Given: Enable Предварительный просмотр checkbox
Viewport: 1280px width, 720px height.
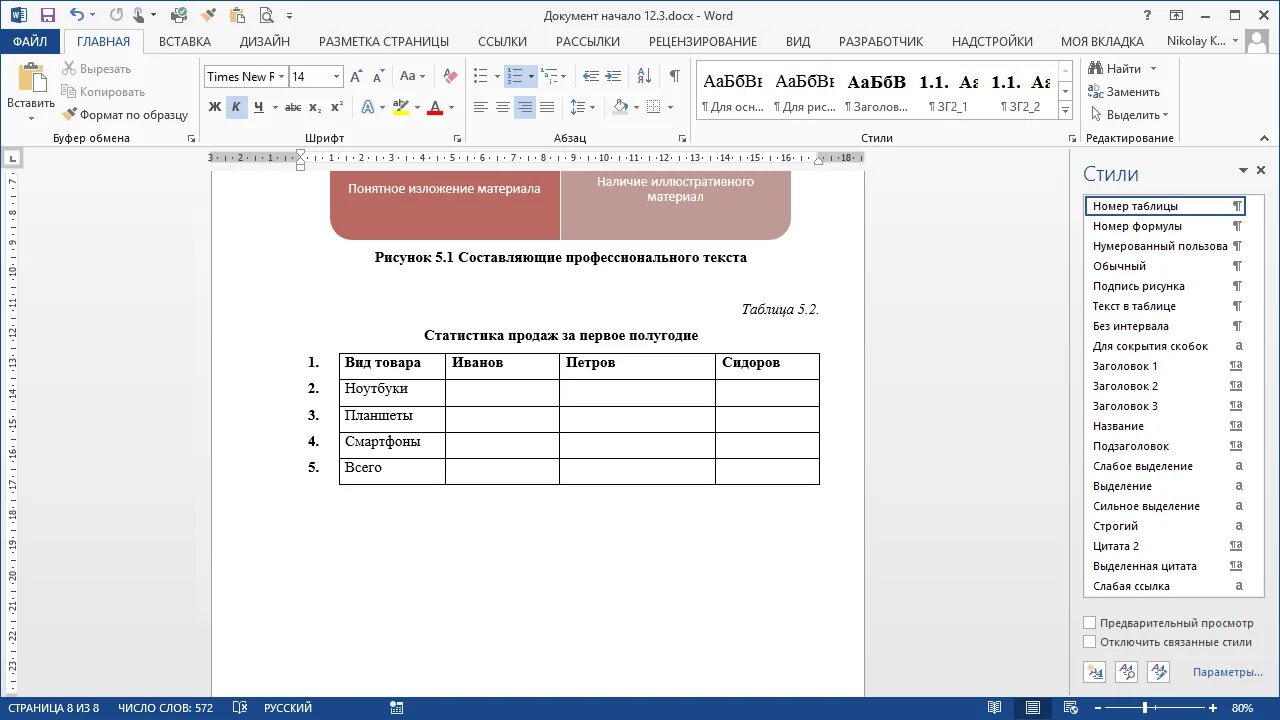Looking at the screenshot, I should click(x=1090, y=622).
